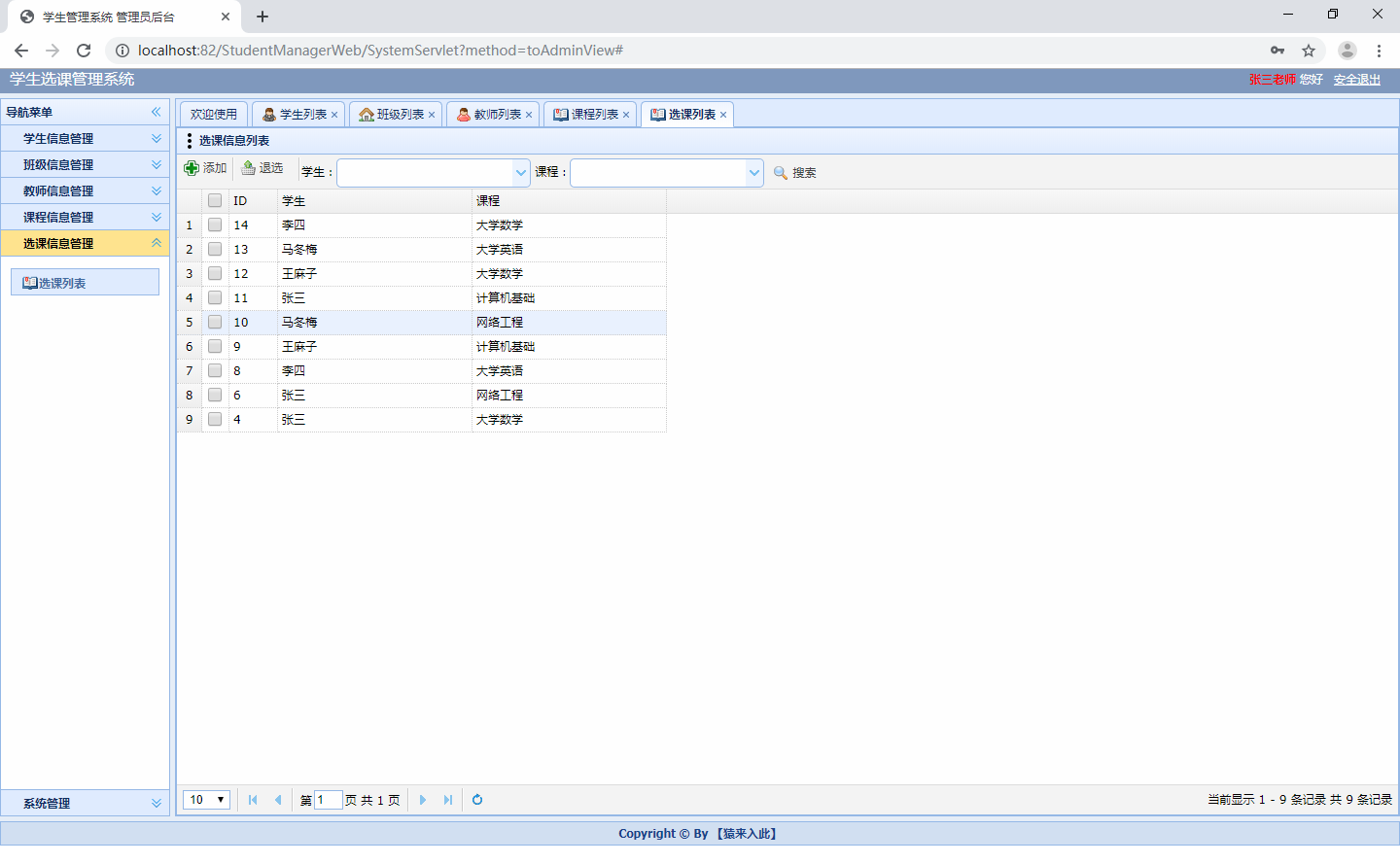1400x864 pixels.
Task: Click the 安全退出 logout link
Action: [x=1357, y=80]
